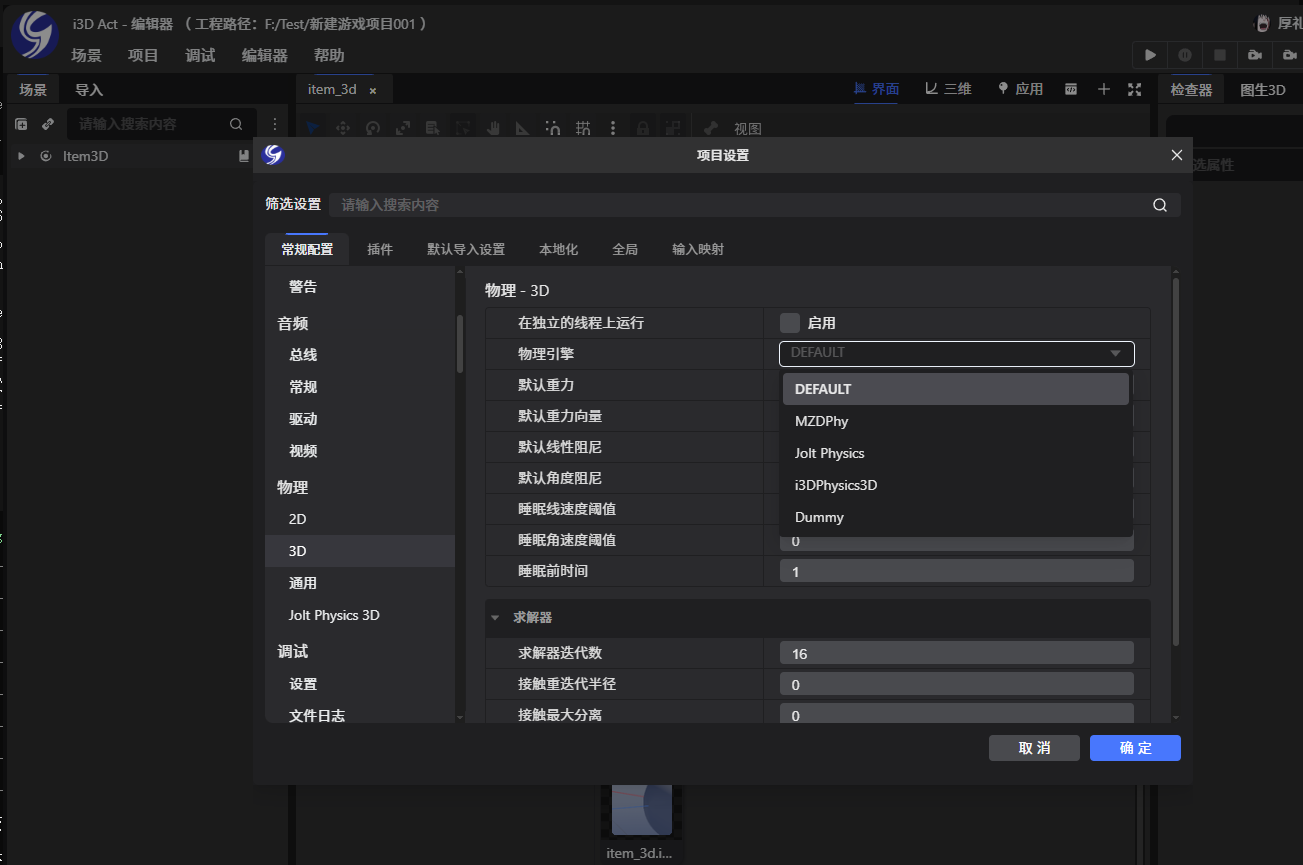1303x865 pixels.
Task: Toggle the grid snap icon
Action: pyautogui.click(x=583, y=128)
